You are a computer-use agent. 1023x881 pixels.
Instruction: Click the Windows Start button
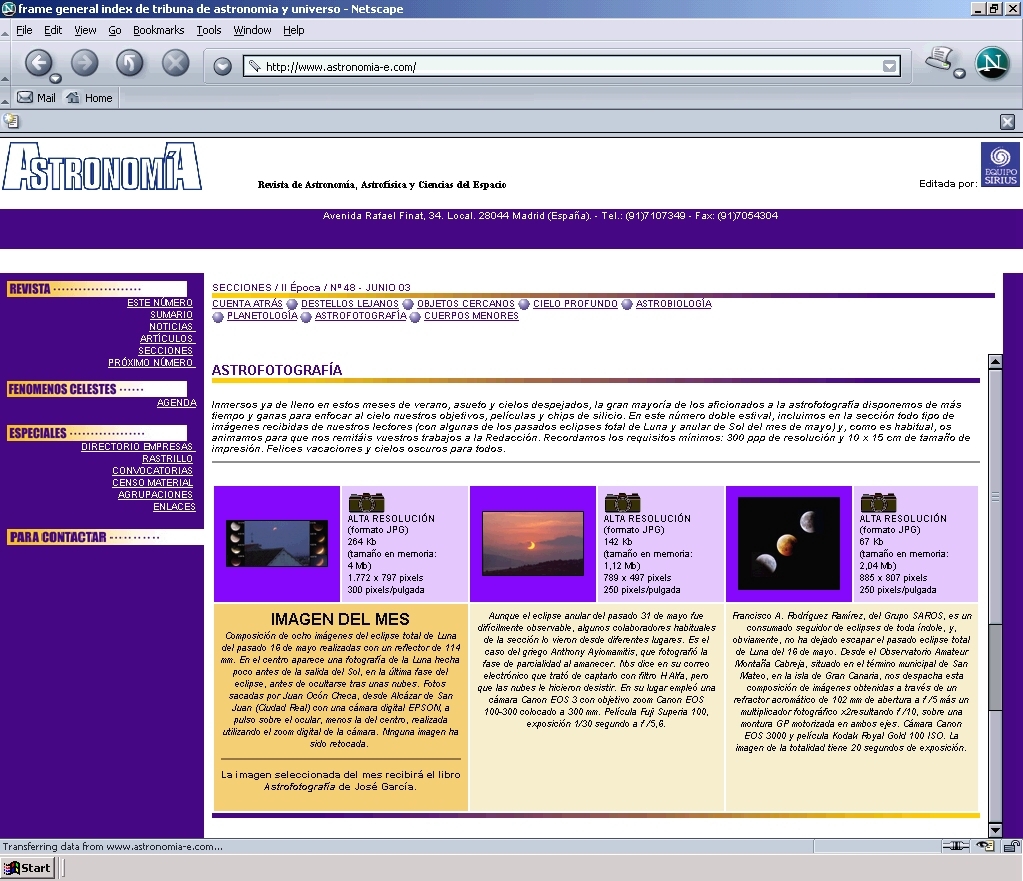tap(28, 868)
